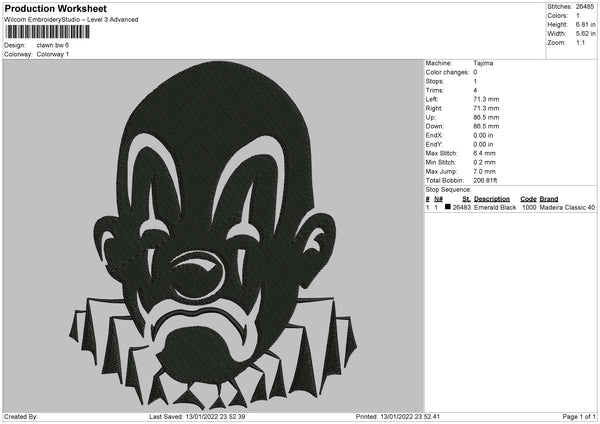Click the barcode under the worksheet title
600x424 pixels.
tap(43, 32)
